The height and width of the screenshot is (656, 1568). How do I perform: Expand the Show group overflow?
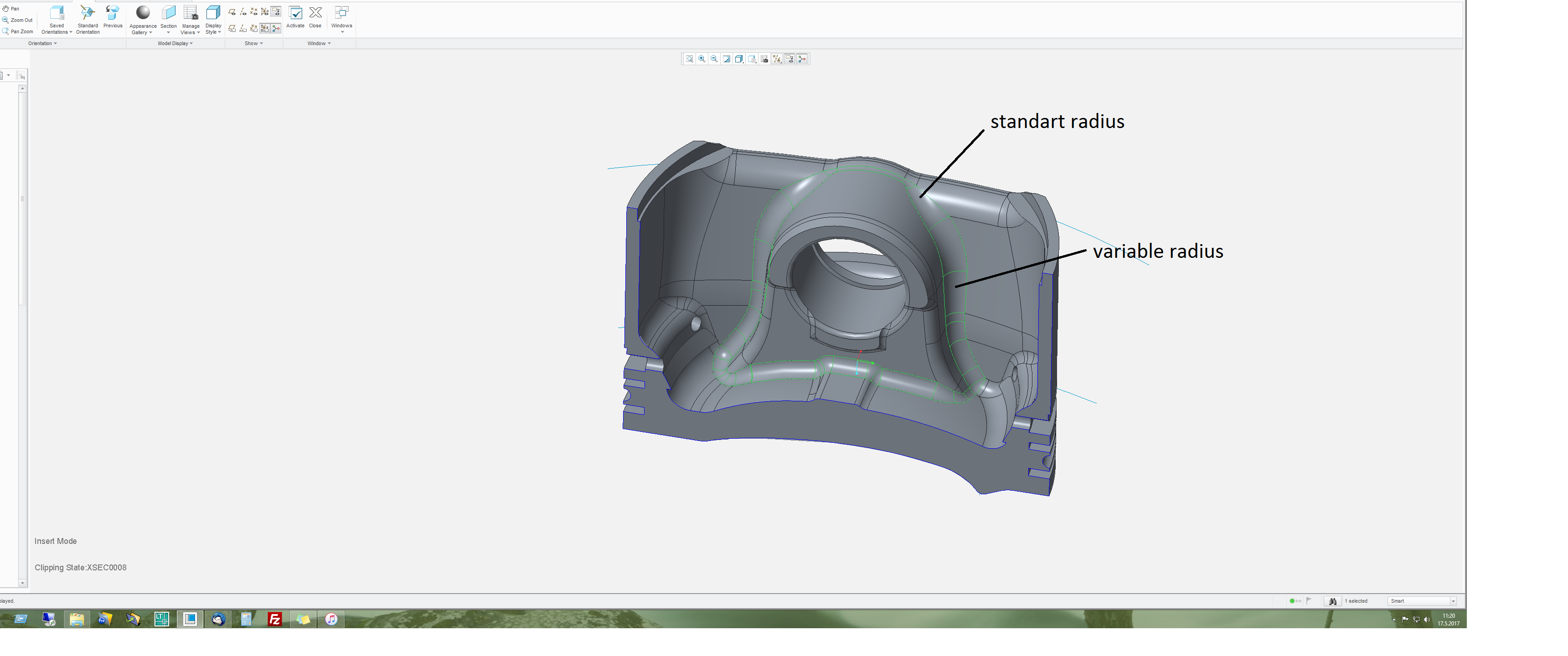[x=254, y=44]
